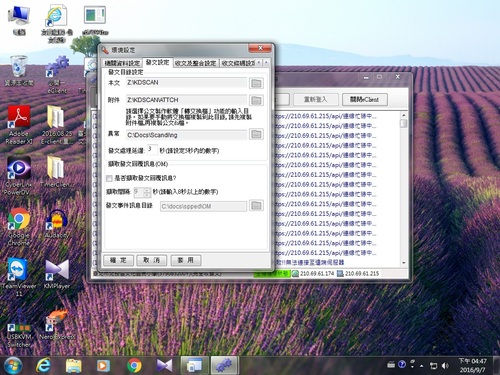
Task: Click scrollbar up arrow in eClient log
Action: click(x=404, y=115)
